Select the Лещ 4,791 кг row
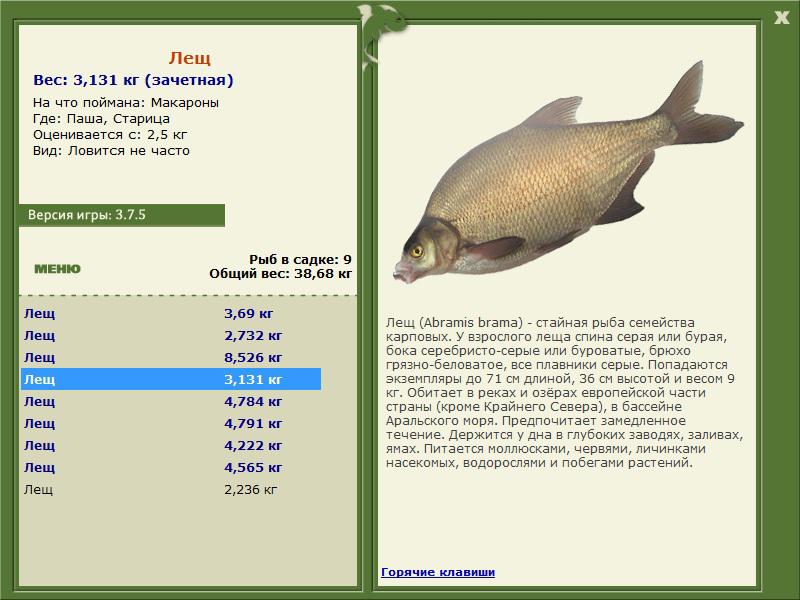The height and width of the screenshot is (600, 800). 171,423
